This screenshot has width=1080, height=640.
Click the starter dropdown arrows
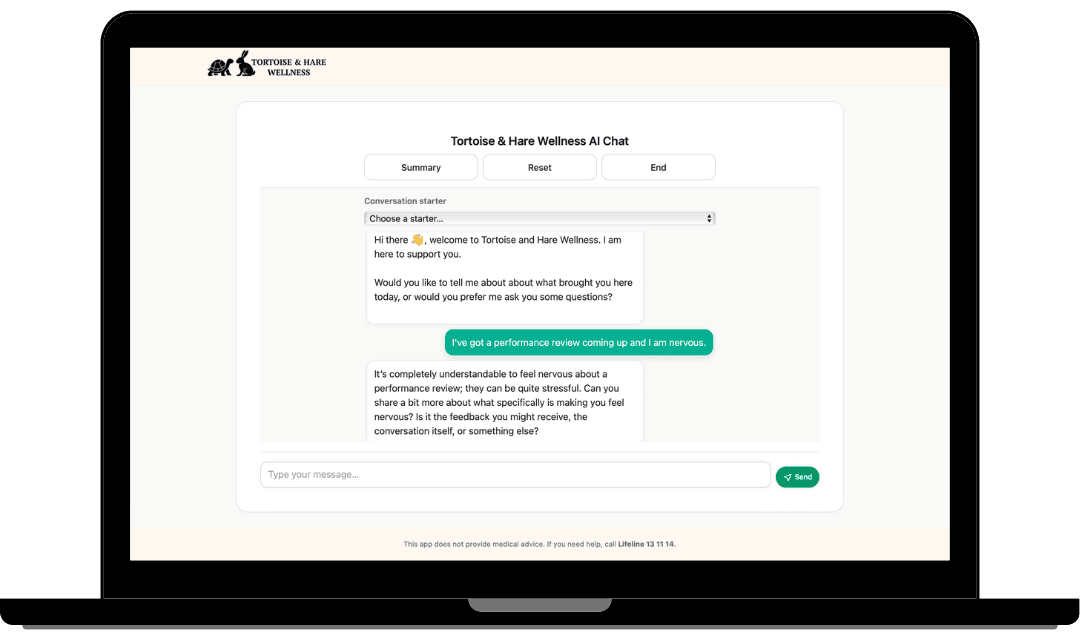[x=709, y=218]
